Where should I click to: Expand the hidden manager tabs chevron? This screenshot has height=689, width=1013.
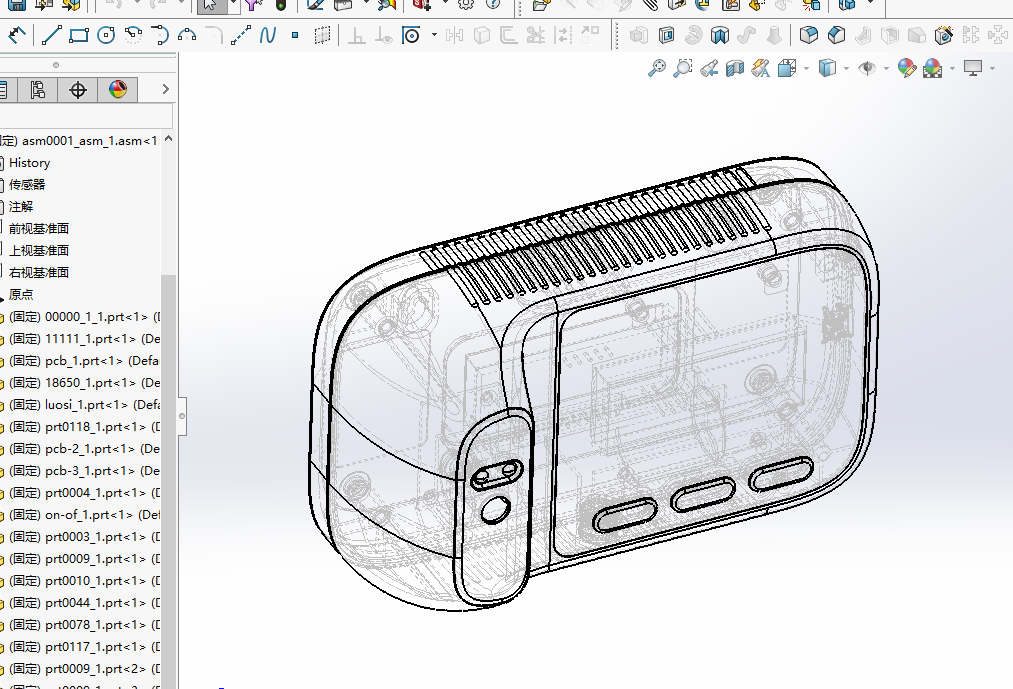[166, 90]
